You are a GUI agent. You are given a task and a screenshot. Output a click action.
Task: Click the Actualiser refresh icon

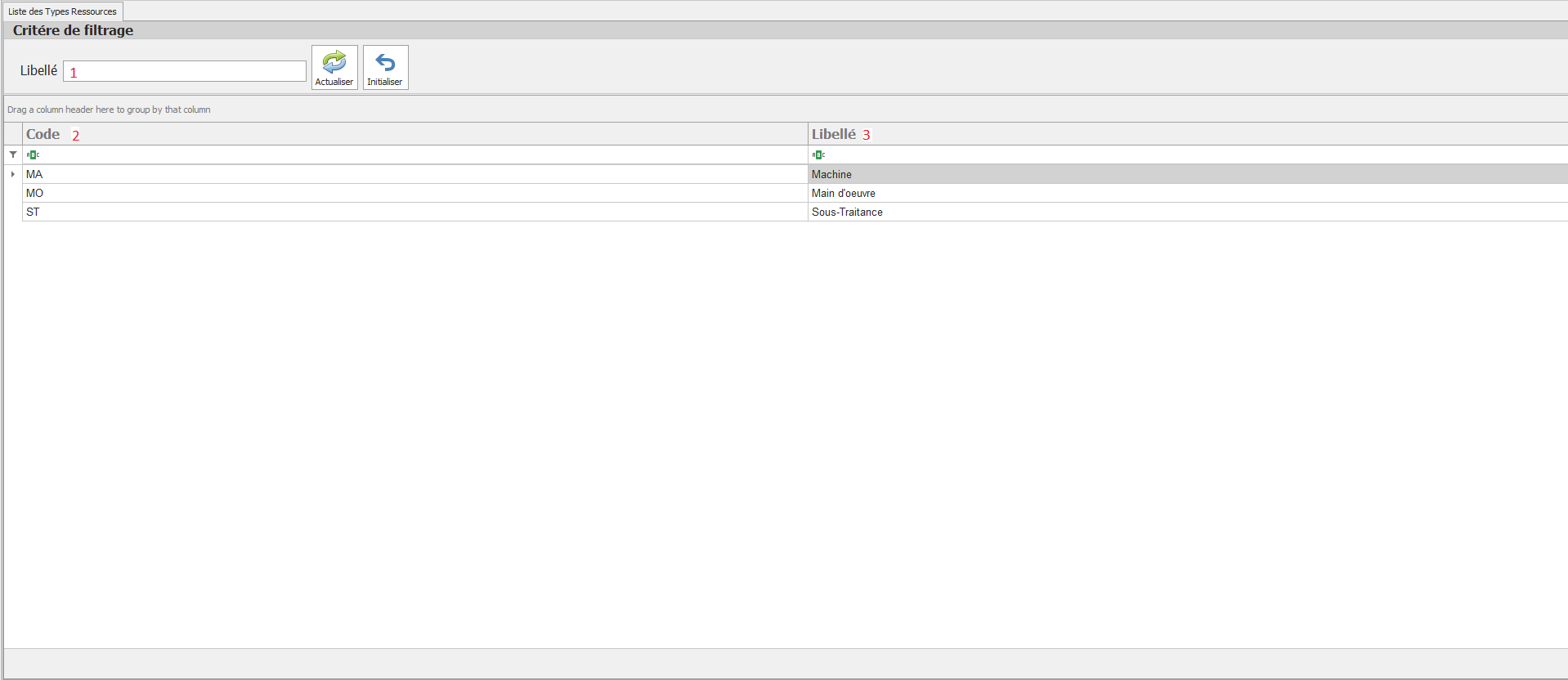click(334, 63)
